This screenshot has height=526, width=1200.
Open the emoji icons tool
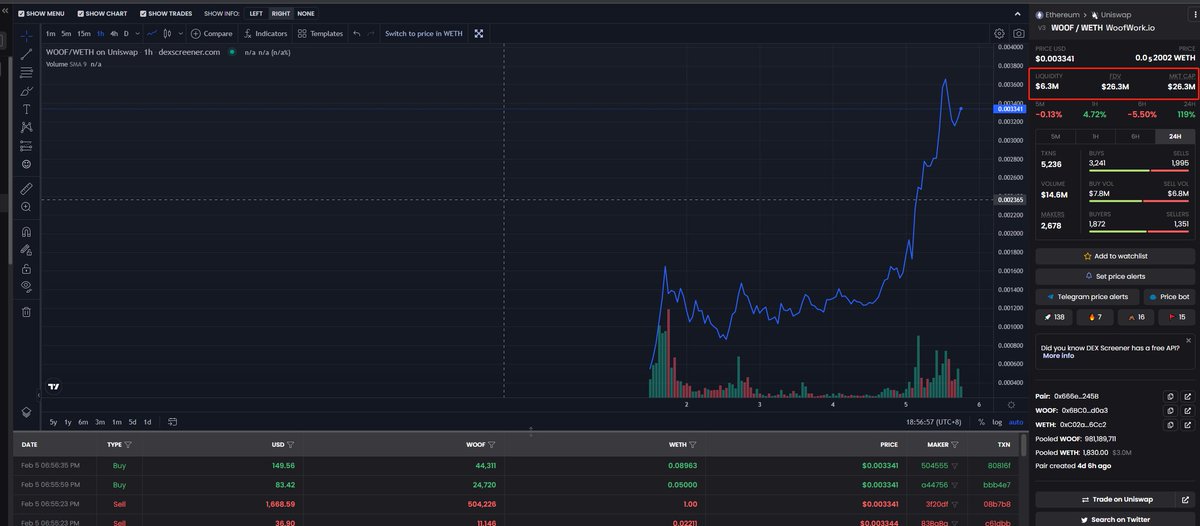(x=27, y=163)
